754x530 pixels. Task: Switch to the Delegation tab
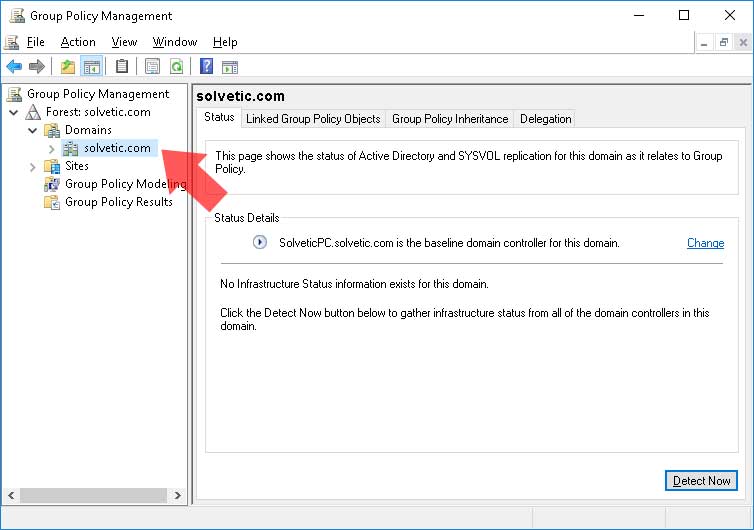[x=546, y=119]
